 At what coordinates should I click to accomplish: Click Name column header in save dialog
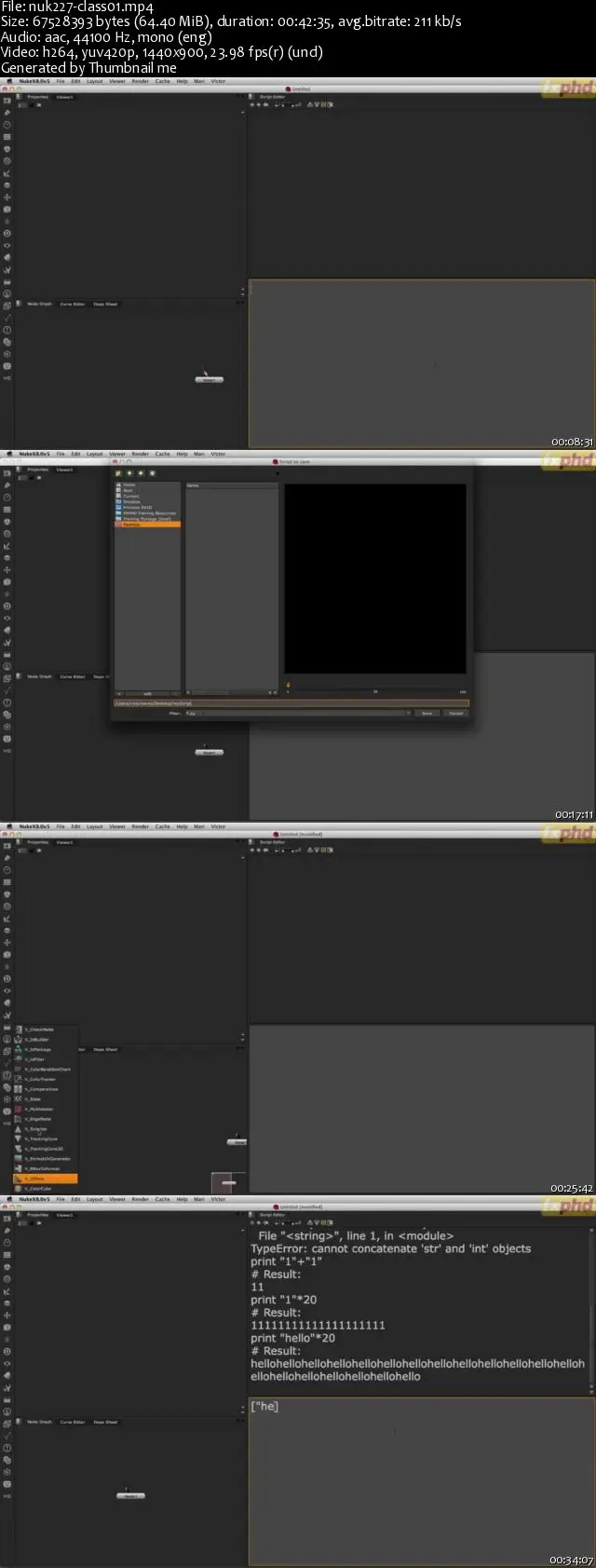pyautogui.click(x=231, y=485)
